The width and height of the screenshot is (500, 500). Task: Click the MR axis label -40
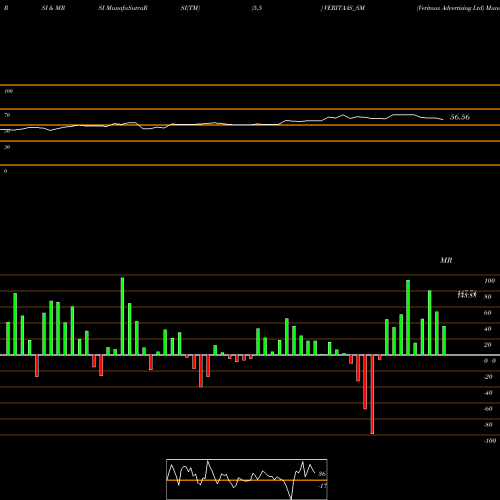488,393
